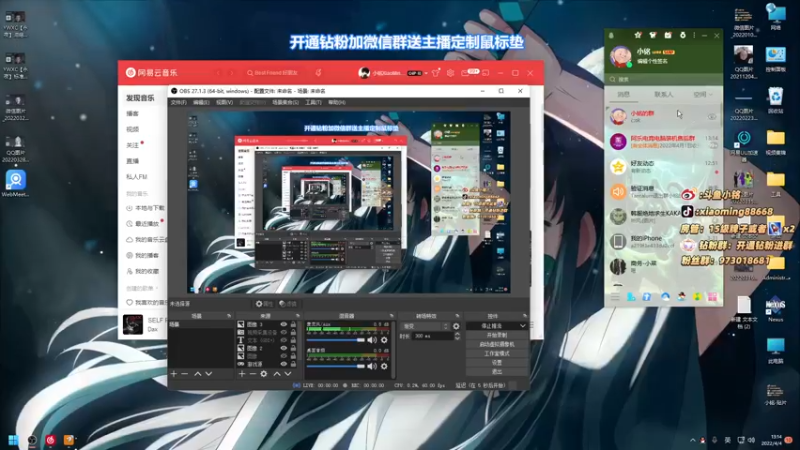Open OBS 场景集合(S) menu
800x450 pixels.
click(285, 103)
